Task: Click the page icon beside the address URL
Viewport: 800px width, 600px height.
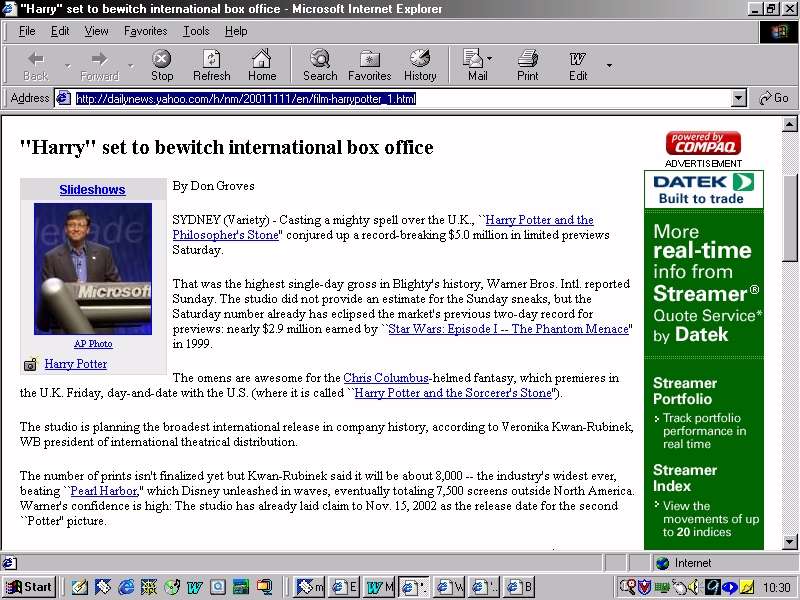Action: [63, 98]
